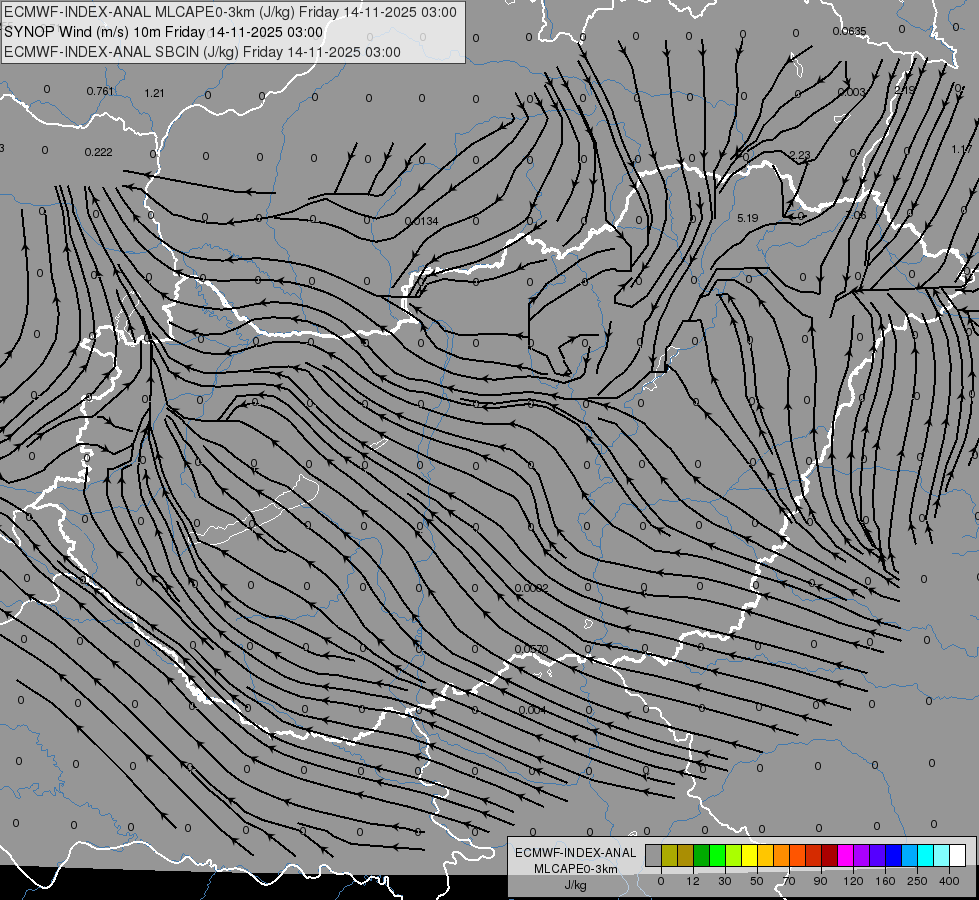Select the pure blue legend swatch

pyautogui.click(x=894, y=856)
